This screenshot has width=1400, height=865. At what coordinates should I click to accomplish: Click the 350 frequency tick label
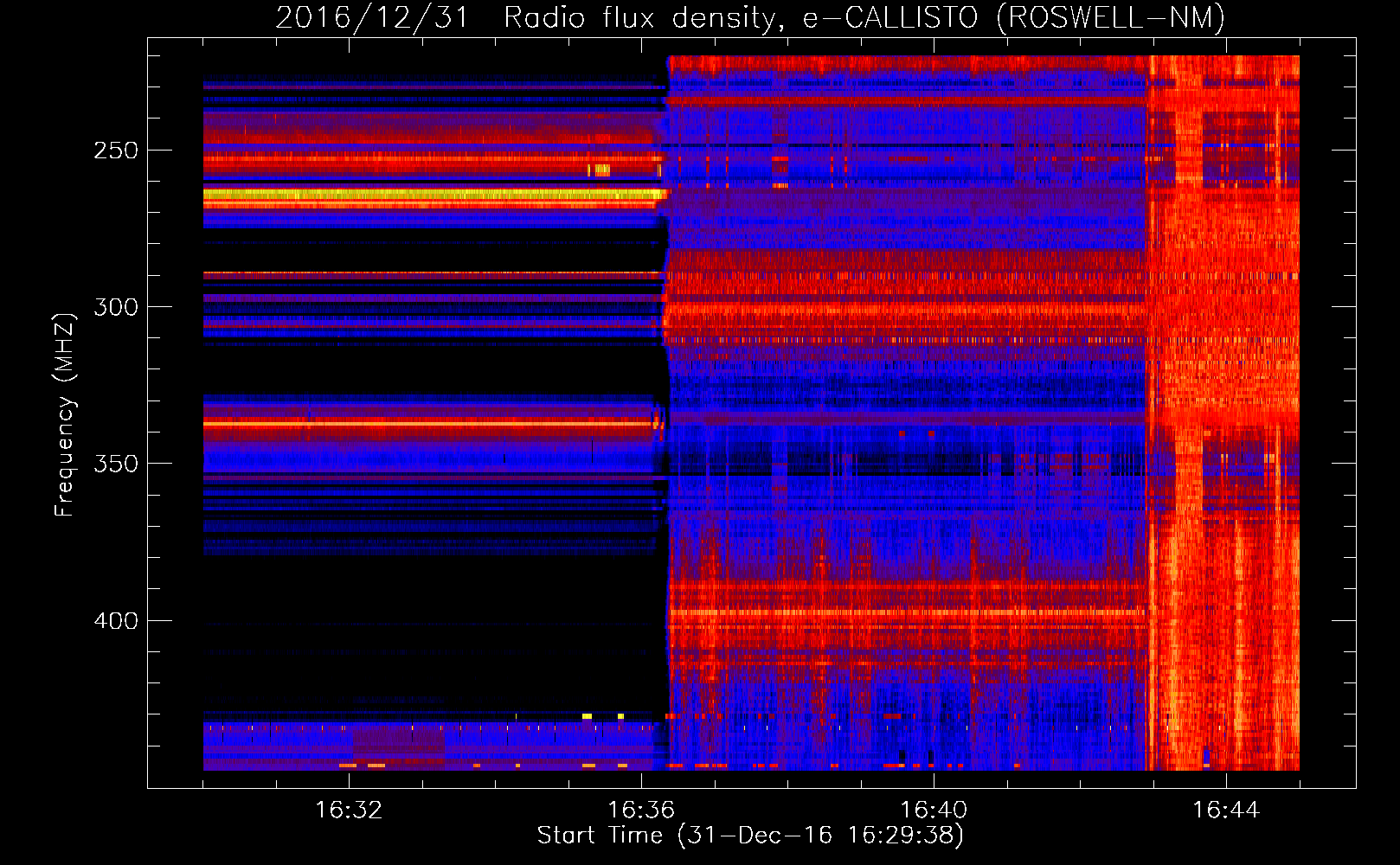(x=116, y=464)
